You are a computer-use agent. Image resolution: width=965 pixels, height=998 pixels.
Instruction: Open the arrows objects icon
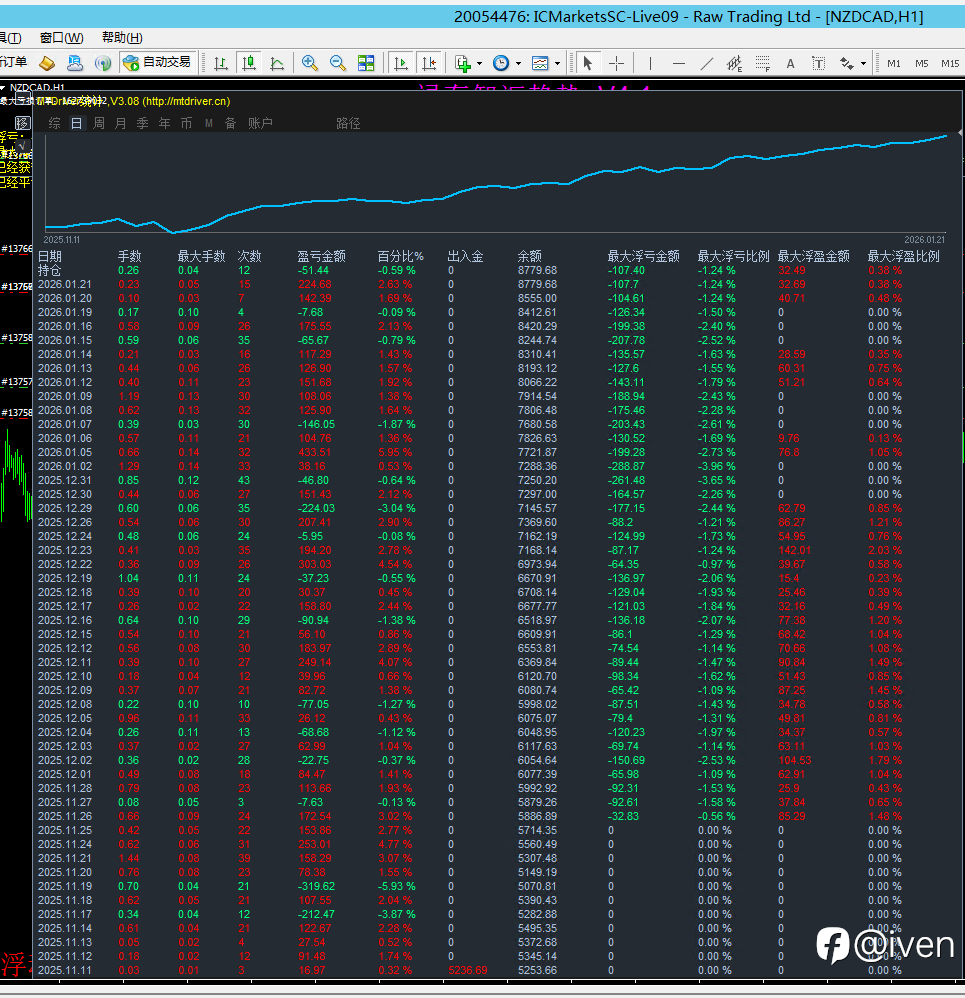point(847,63)
